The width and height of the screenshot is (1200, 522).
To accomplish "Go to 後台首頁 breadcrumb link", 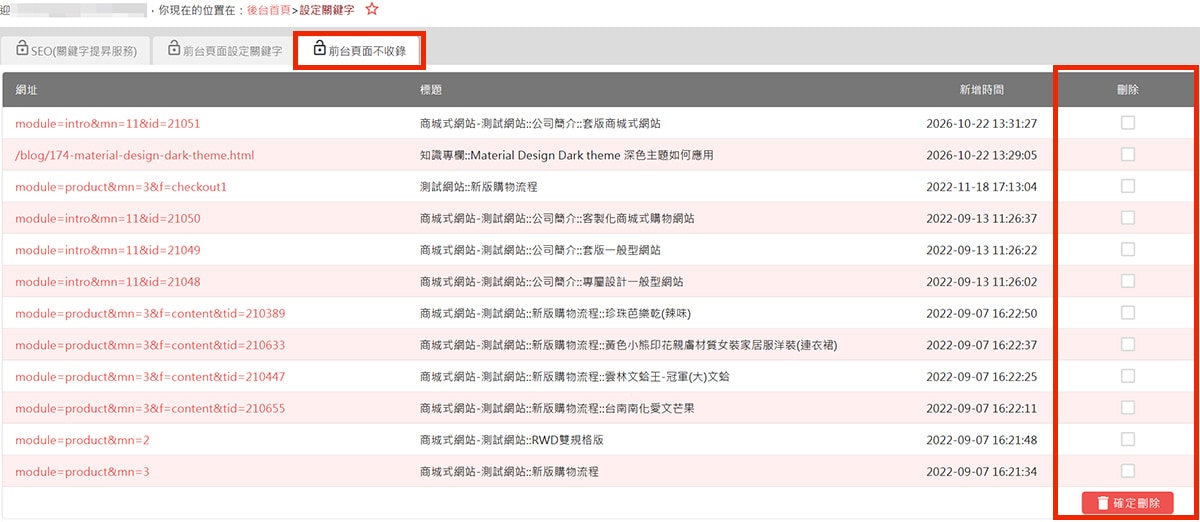I will pos(268,9).
